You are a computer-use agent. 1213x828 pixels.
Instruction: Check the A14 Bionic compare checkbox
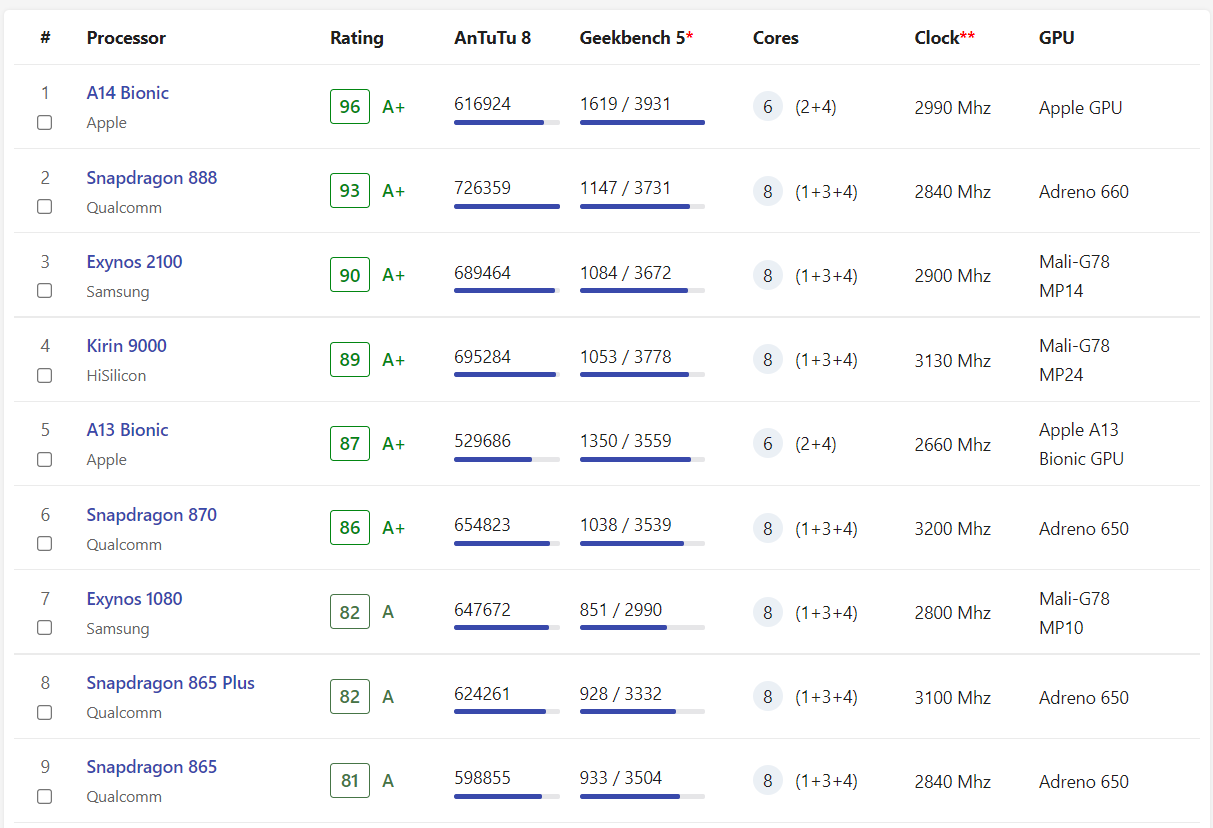(x=44, y=122)
